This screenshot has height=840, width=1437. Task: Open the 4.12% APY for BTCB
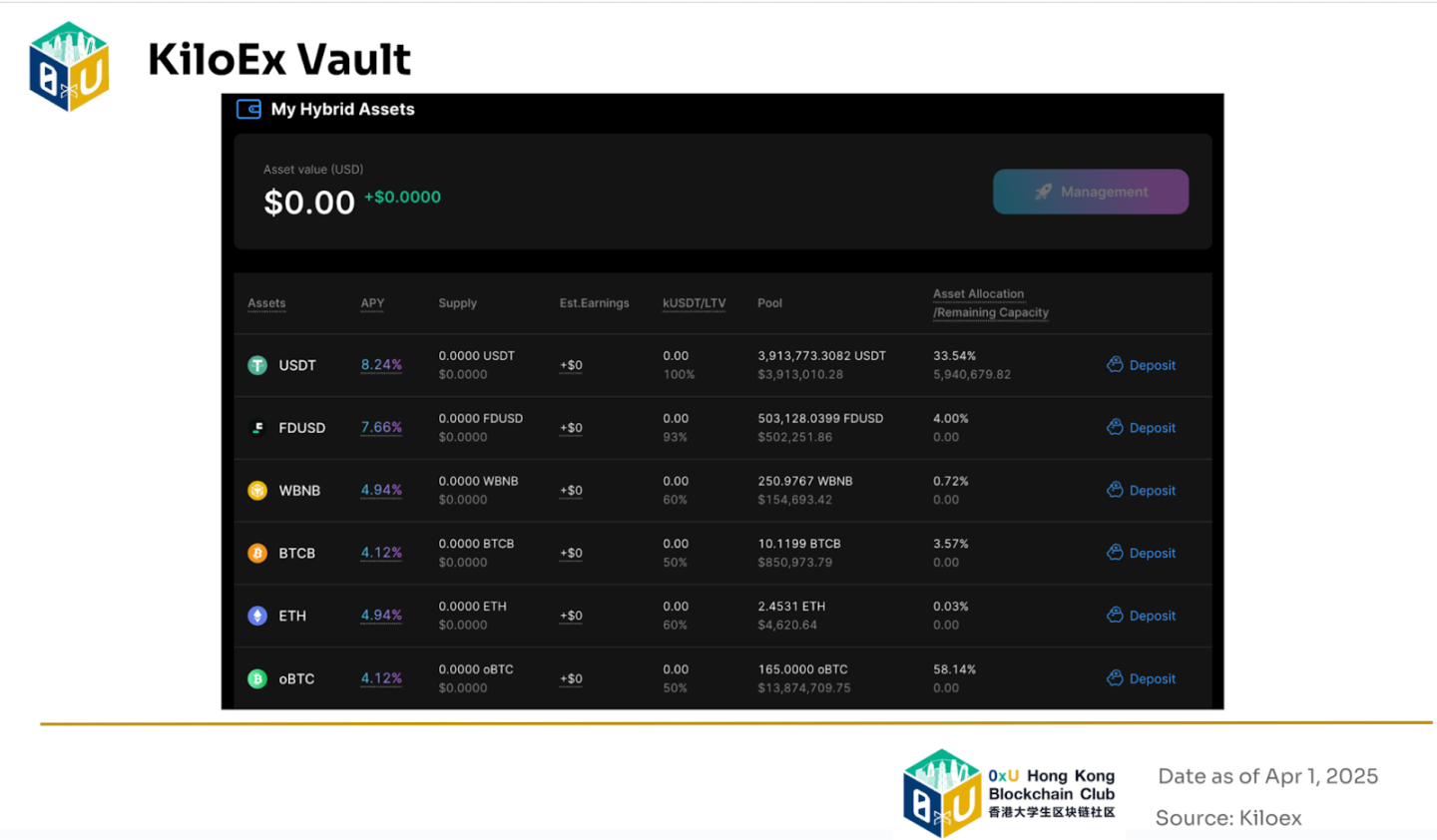(x=381, y=553)
